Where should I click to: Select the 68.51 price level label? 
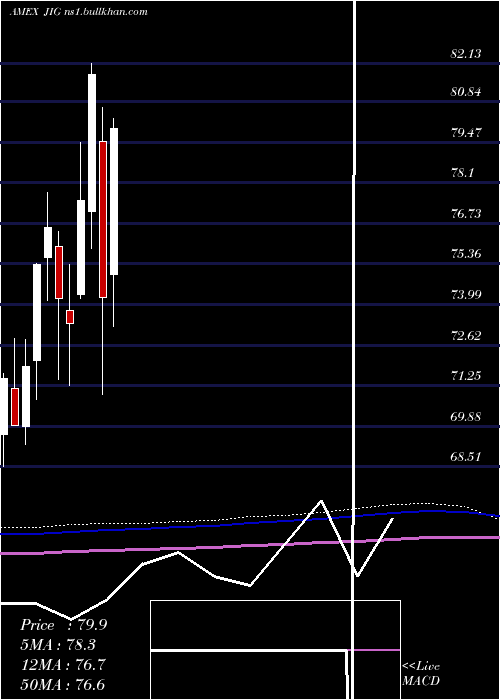[466, 457]
